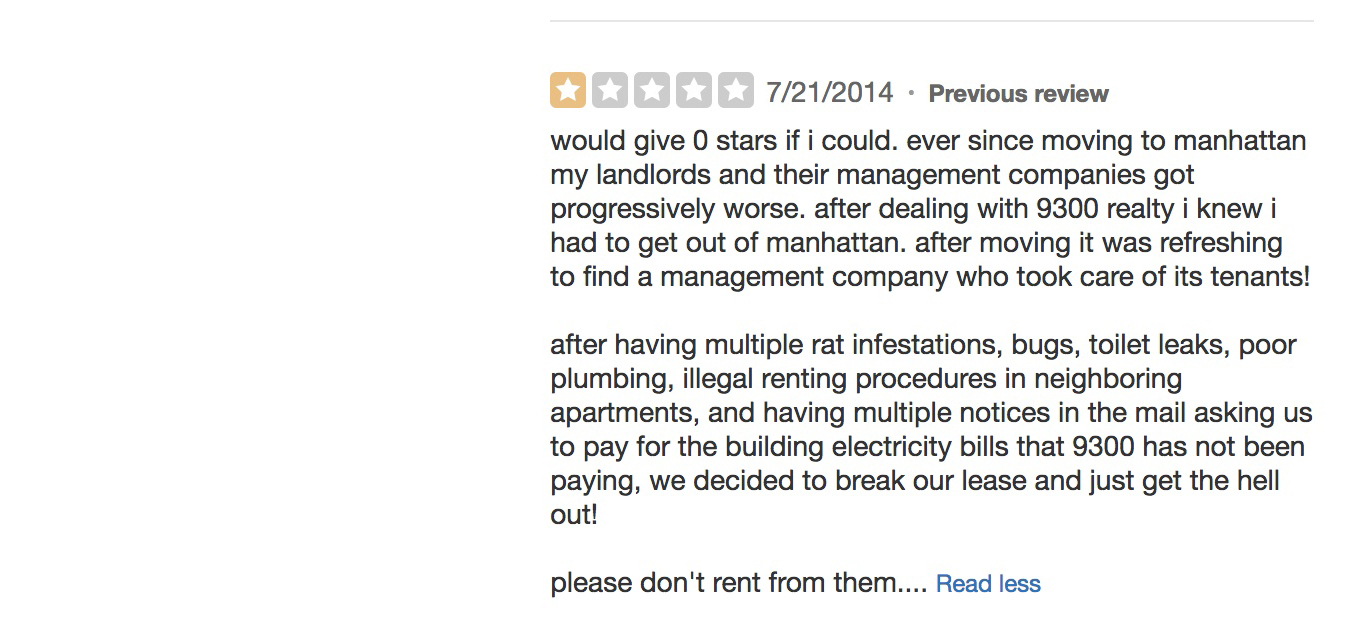Screen dimensions: 1370x626
Task: Click the line mentioning rat infestations
Action: point(922,345)
